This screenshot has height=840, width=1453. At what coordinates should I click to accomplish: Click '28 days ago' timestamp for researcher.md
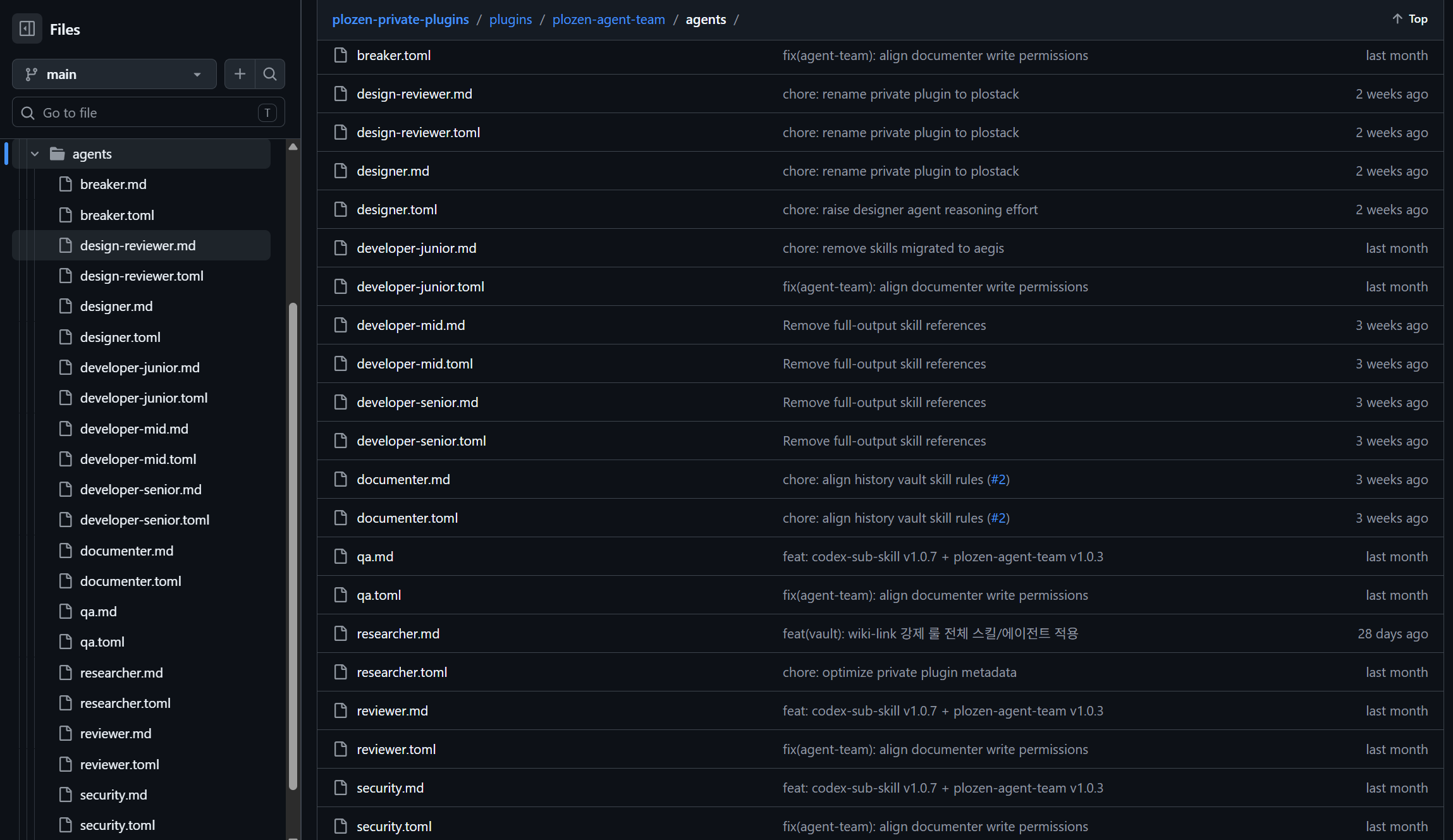coord(1392,633)
